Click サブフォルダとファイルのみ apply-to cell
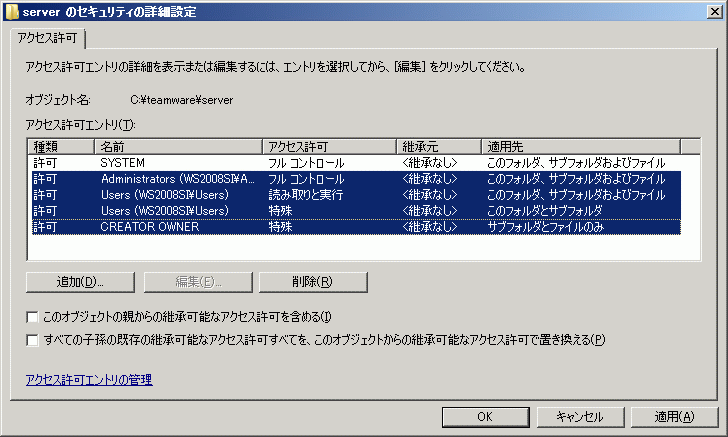This screenshot has width=728, height=437. tap(546, 227)
